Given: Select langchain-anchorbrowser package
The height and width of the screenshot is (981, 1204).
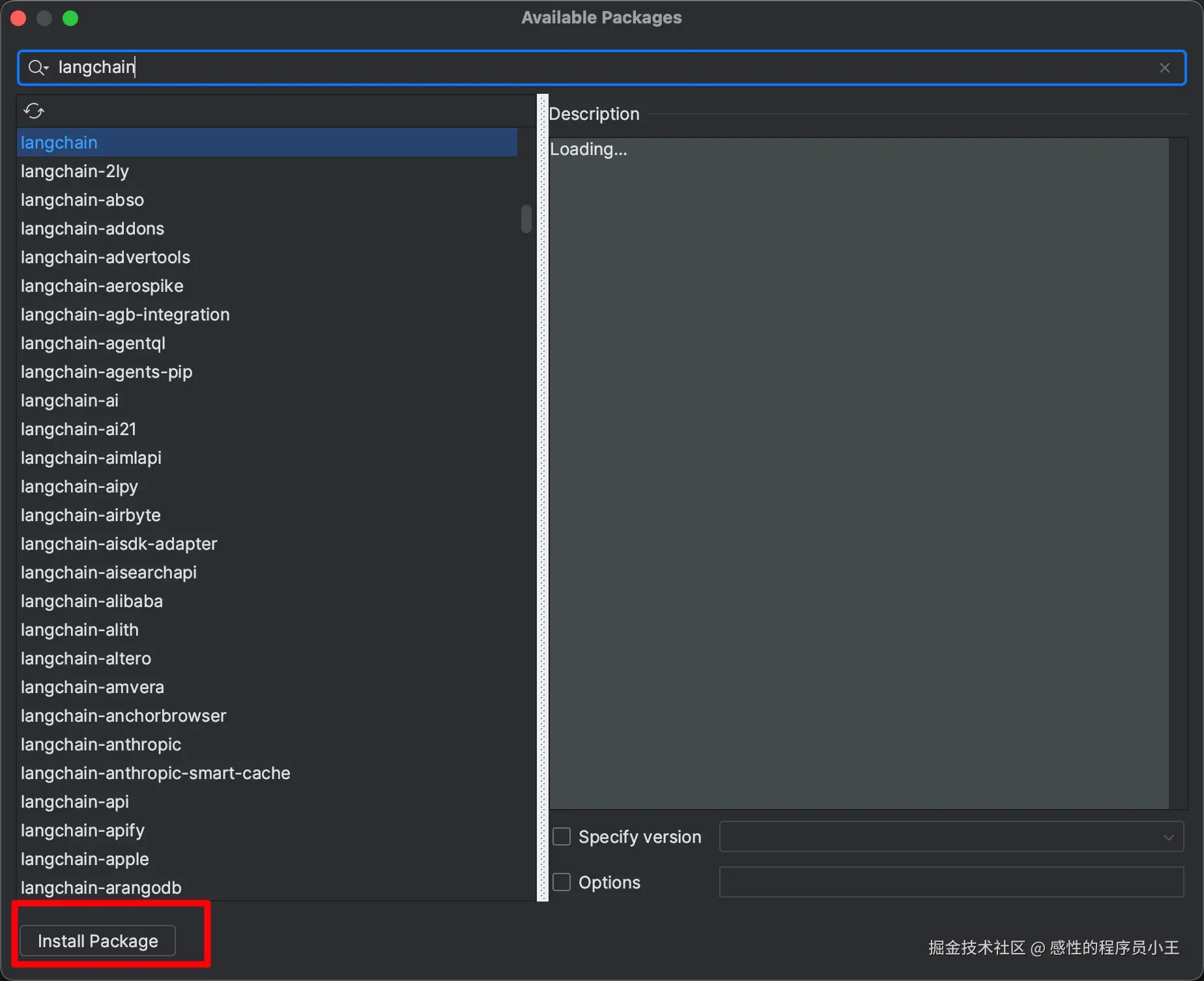Looking at the screenshot, I should [x=267, y=715].
